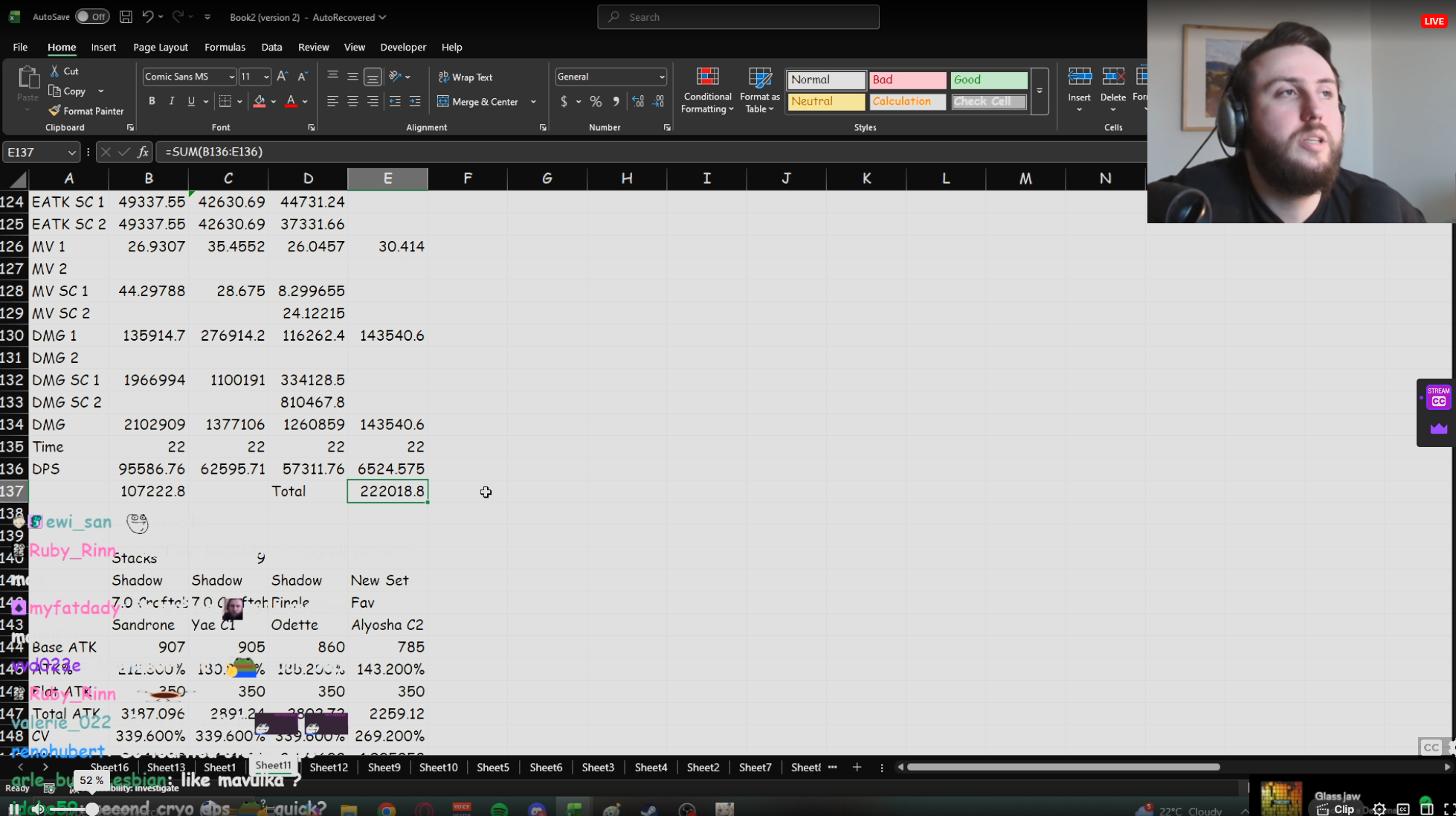Expand the cell Styles gallery
1456x816 pixels.
1040,90
